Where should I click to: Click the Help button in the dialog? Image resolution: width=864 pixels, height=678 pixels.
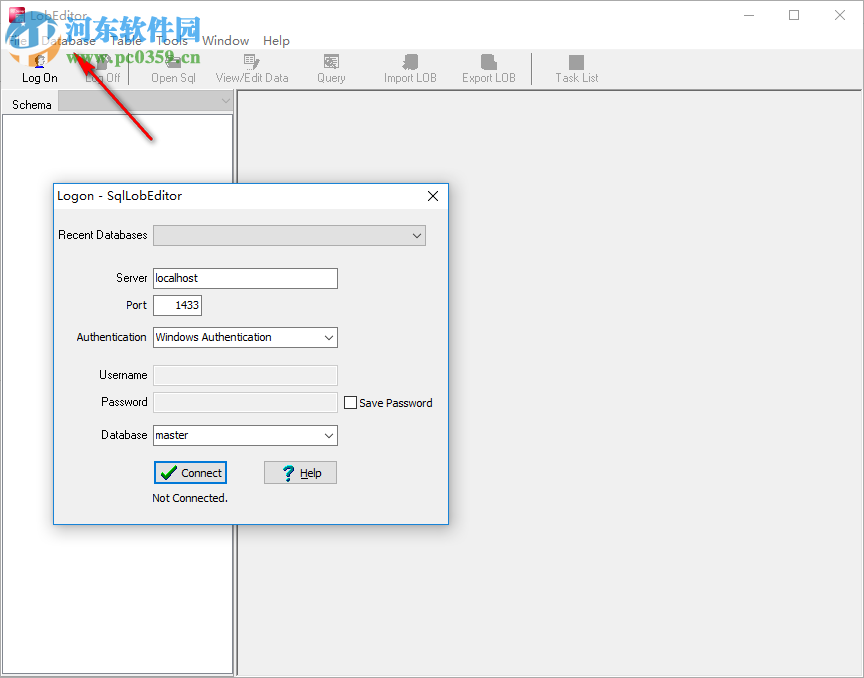(x=300, y=472)
